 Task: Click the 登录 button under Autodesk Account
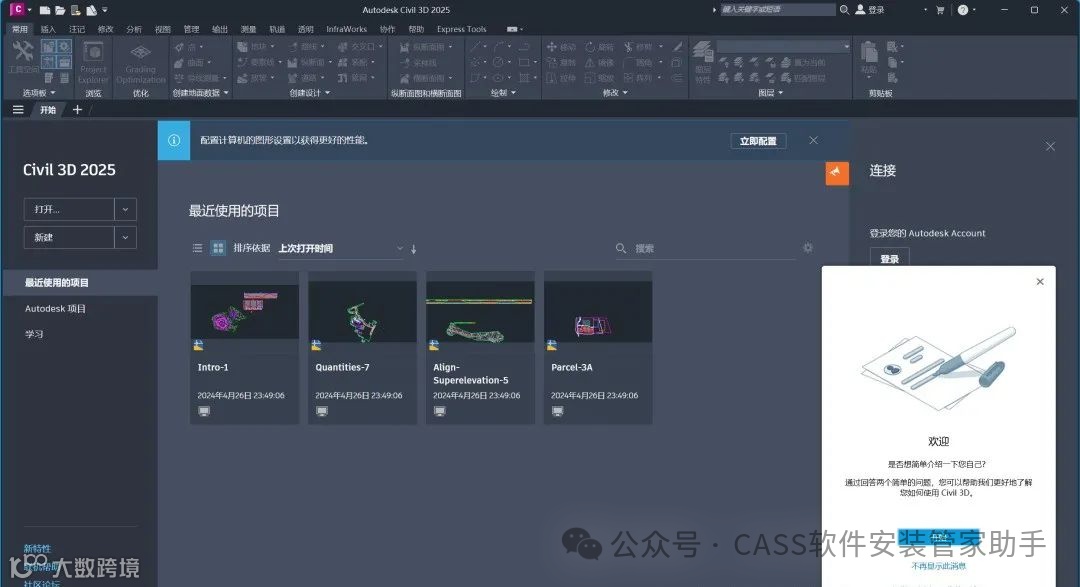(x=889, y=258)
